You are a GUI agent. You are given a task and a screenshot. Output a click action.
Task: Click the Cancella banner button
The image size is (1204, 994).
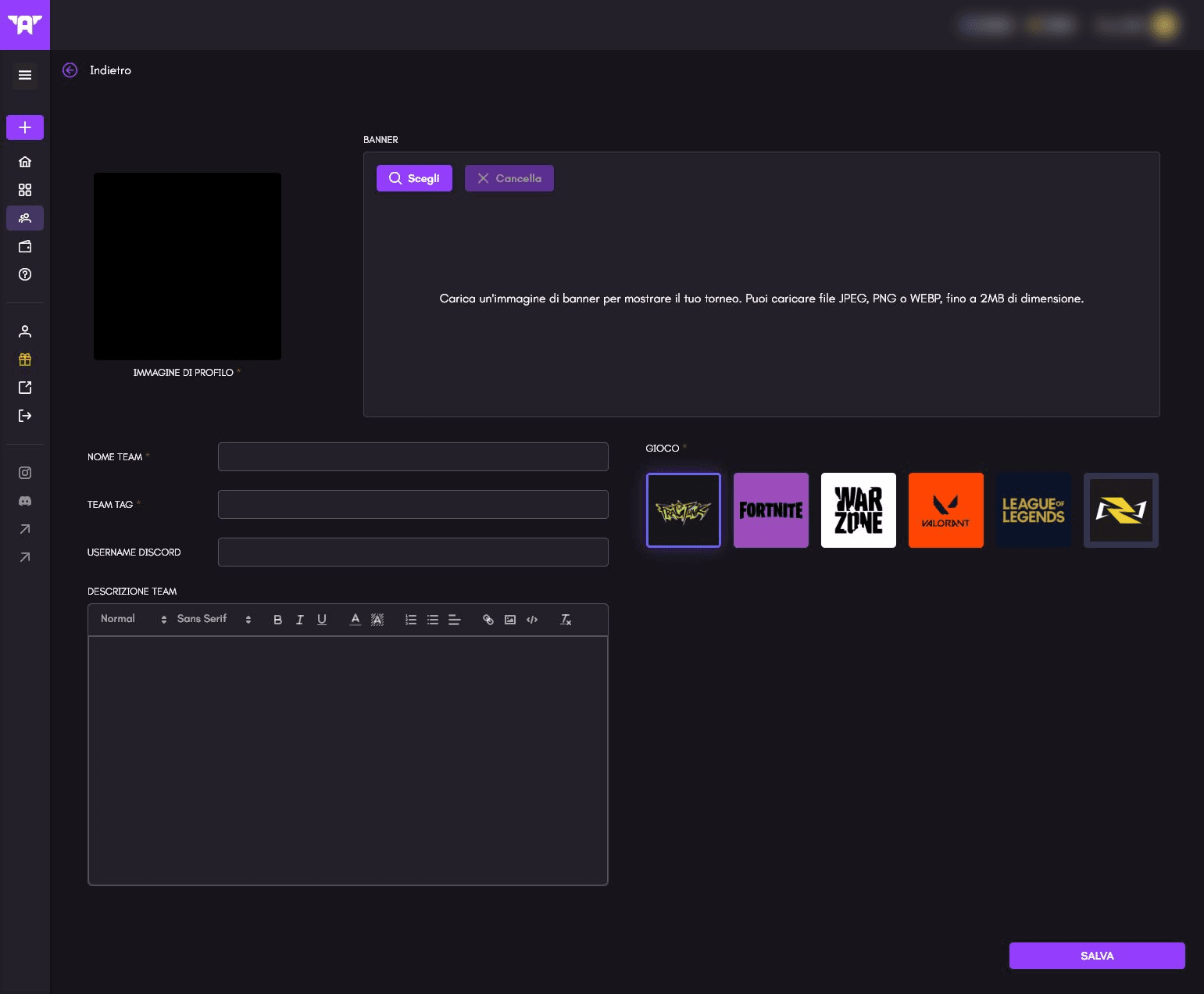point(509,178)
